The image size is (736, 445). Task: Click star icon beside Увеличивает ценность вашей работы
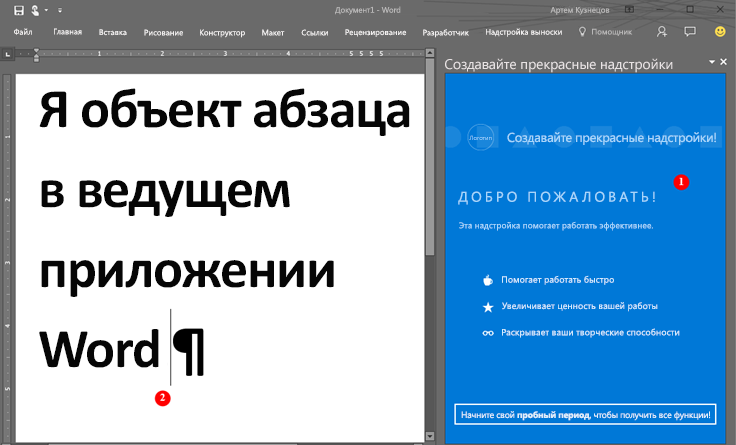point(488,307)
